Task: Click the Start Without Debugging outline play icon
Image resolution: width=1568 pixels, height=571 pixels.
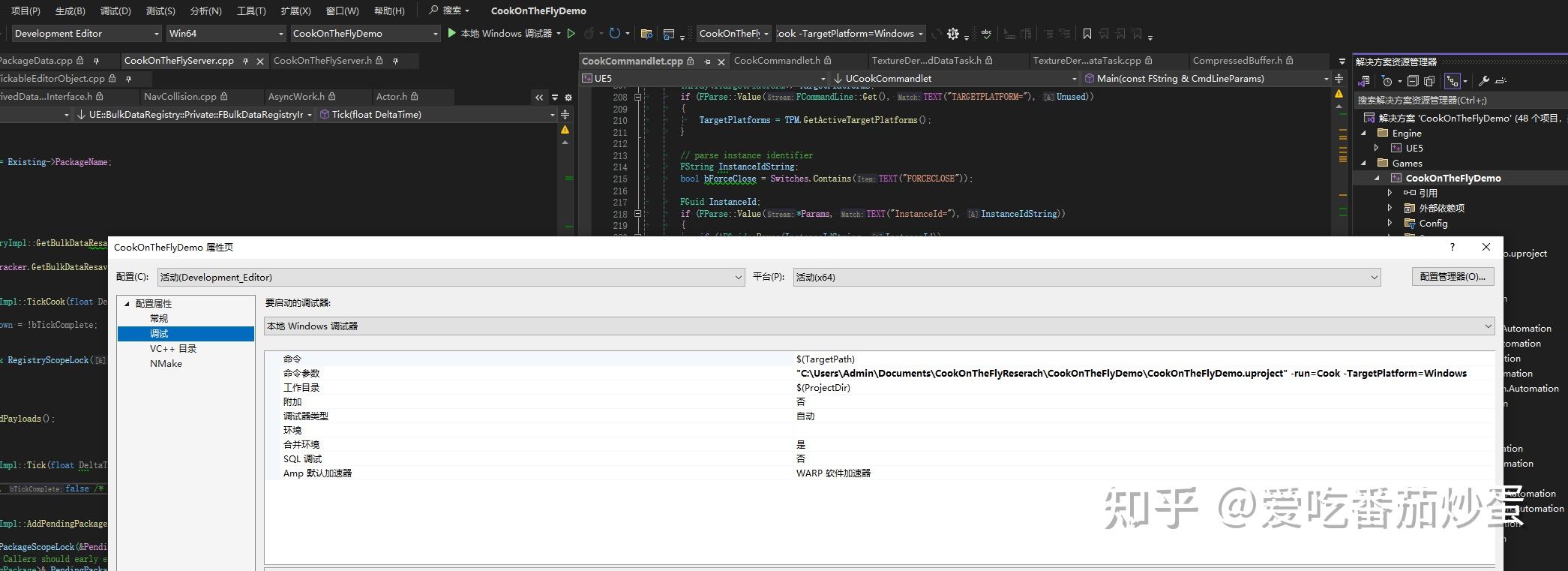Action: (x=571, y=33)
